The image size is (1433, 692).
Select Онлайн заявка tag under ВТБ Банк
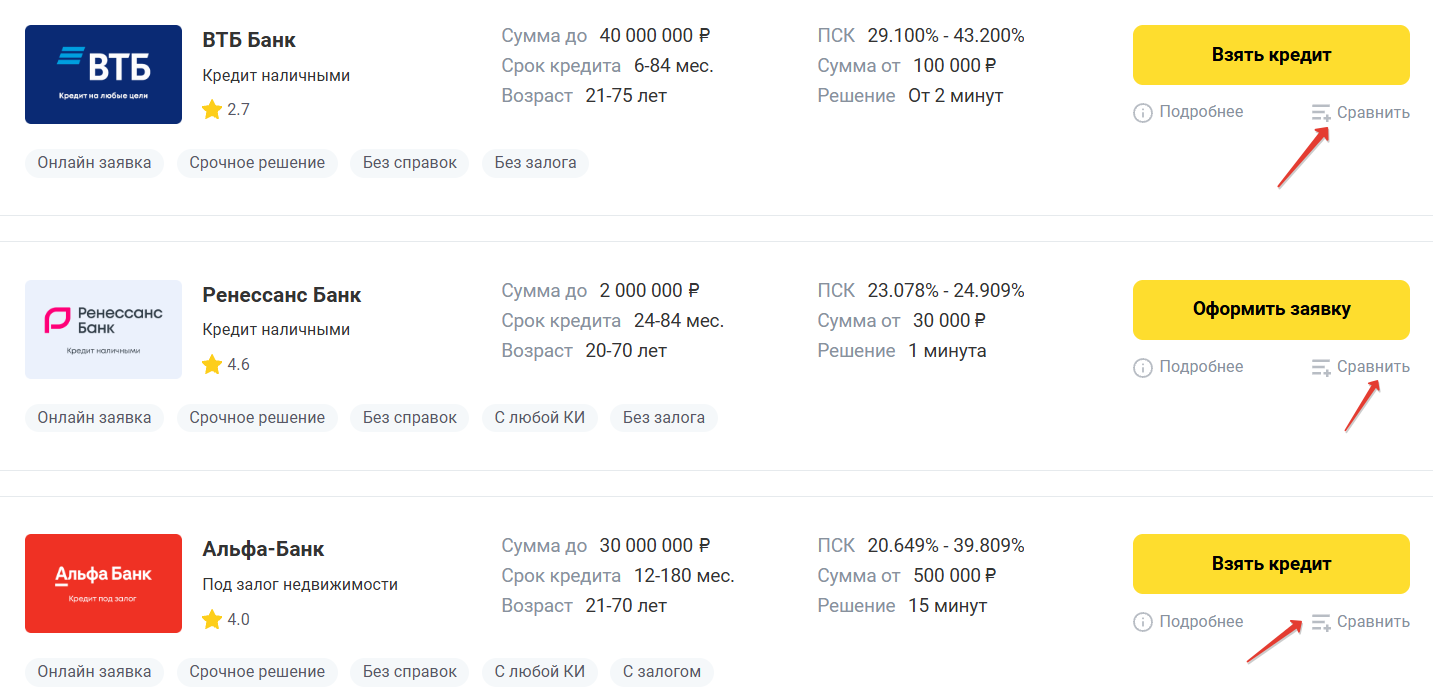click(94, 163)
